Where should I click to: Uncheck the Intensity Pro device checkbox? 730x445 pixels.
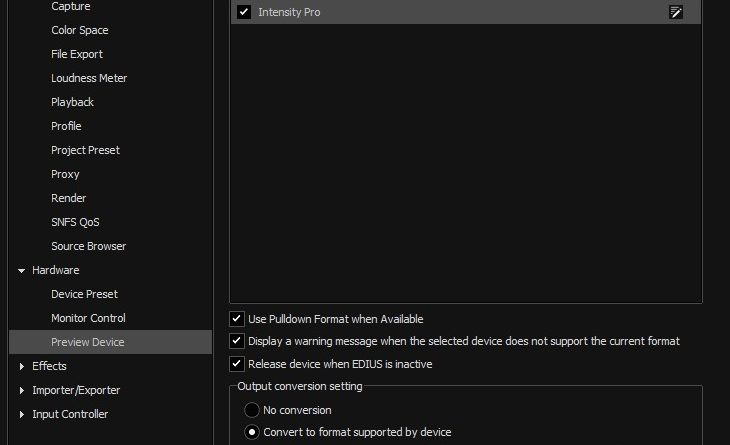(244, 12)
